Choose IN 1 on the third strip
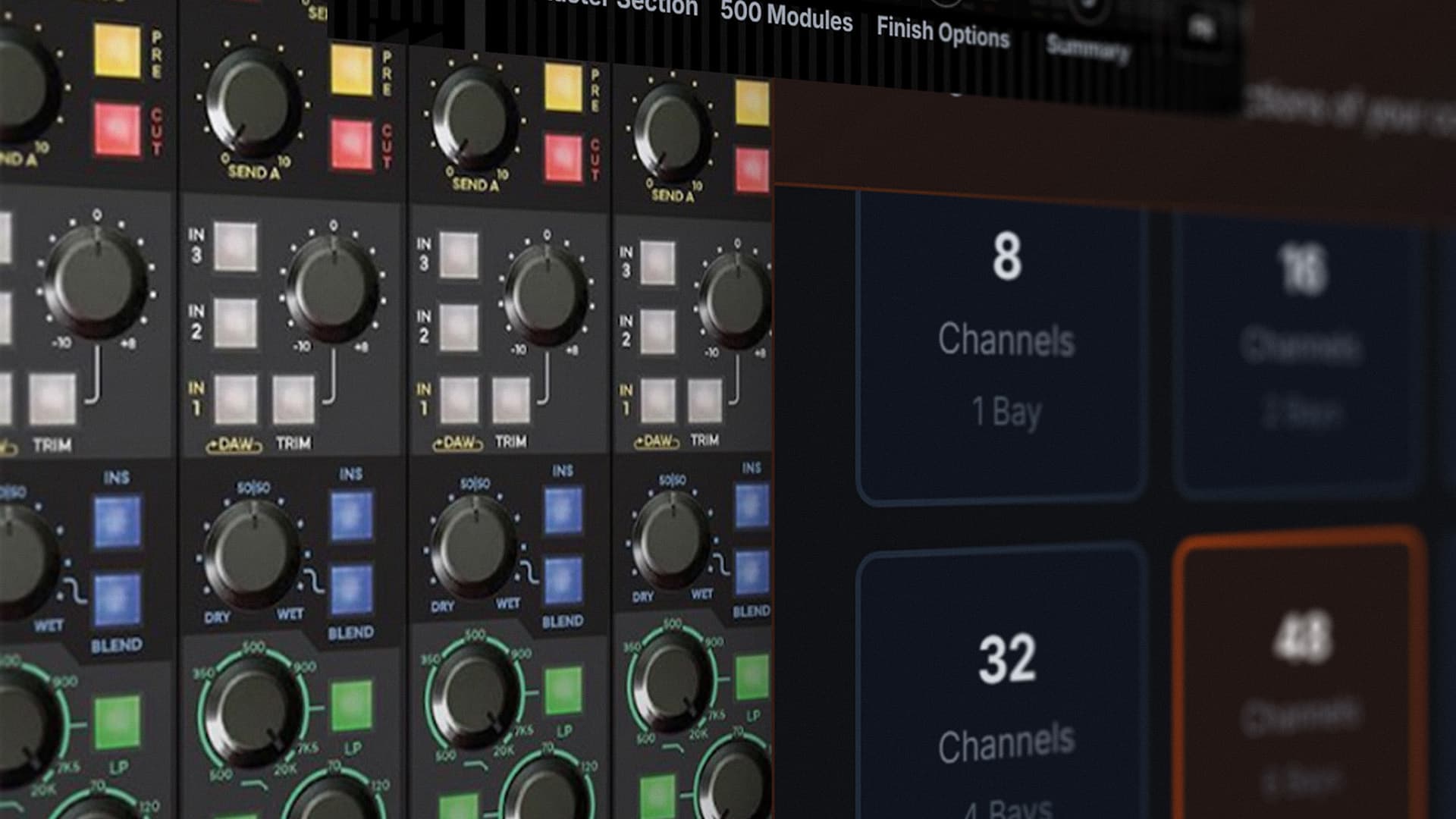Viewport: 1456px width, 819px height. coord(459,400)
